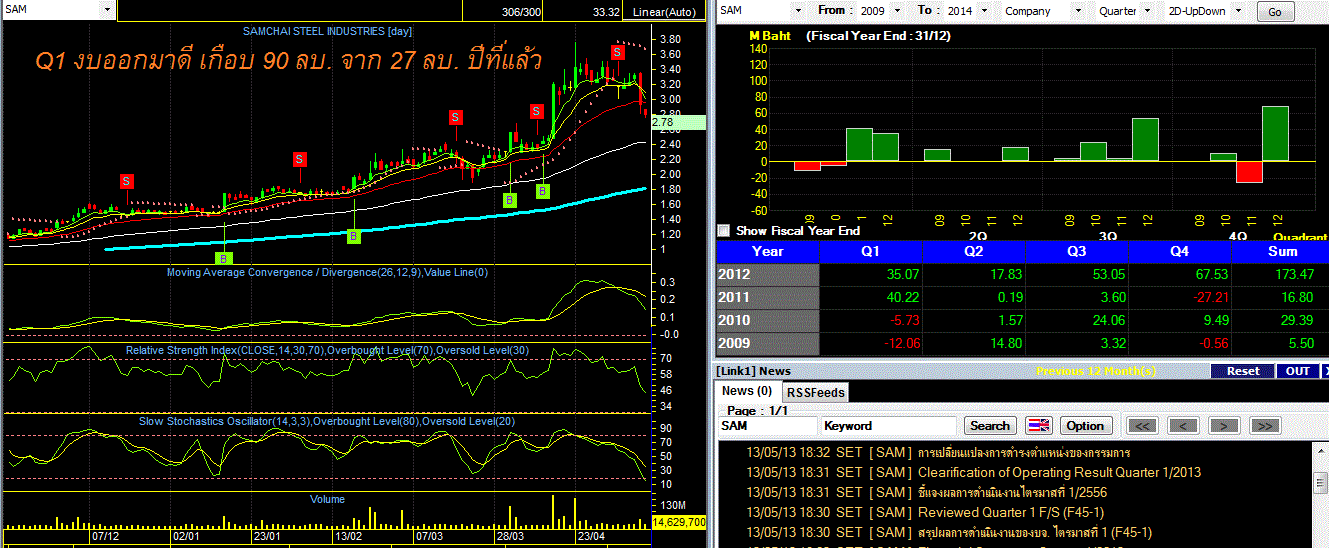Click the Moving Average Convergence / Divergence indicator title

pos(328,272)
